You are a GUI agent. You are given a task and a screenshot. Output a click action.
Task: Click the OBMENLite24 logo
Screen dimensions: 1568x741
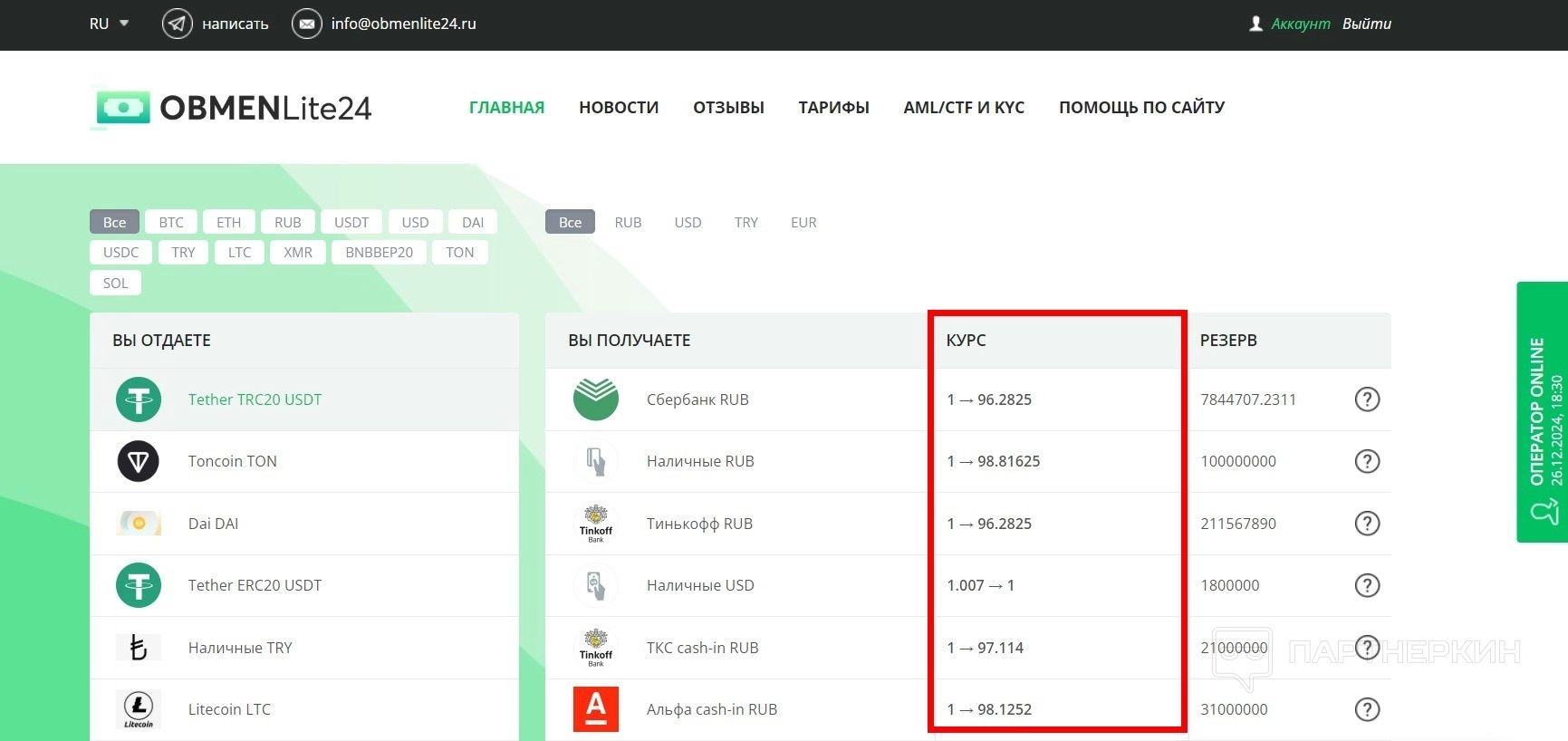point(231,108)
